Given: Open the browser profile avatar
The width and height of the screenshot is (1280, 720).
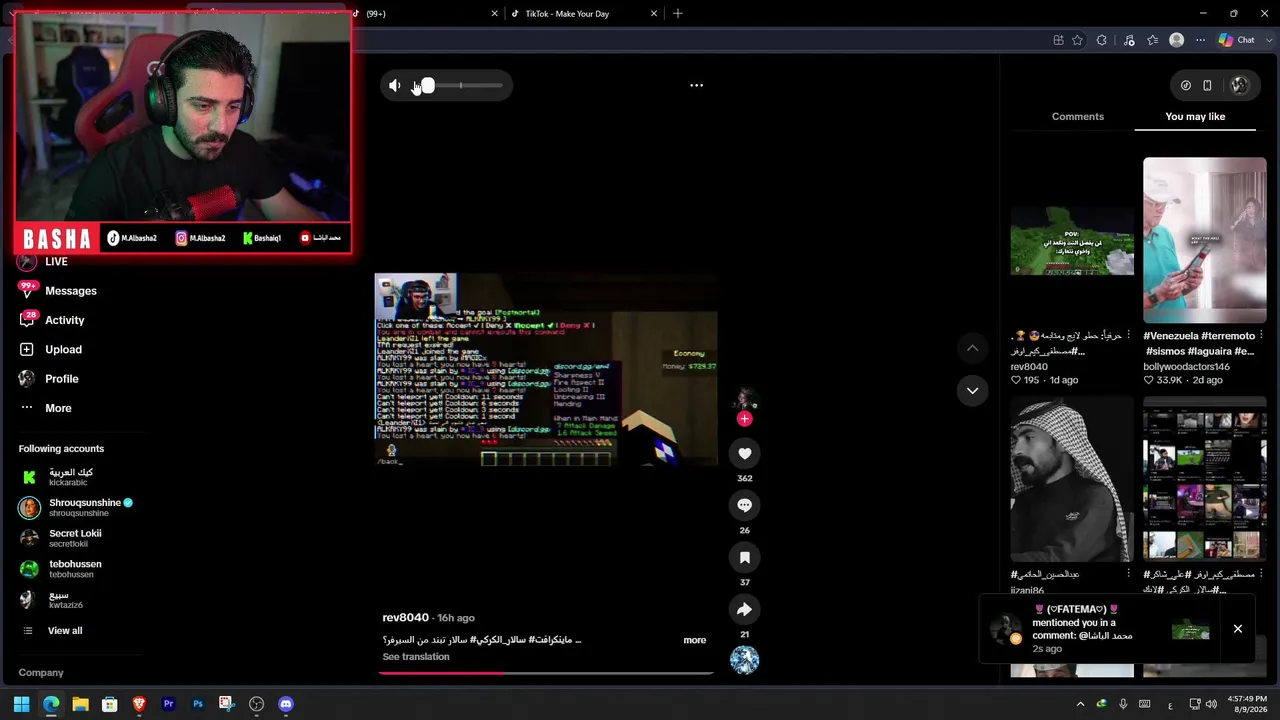Looking at the screenshot, I should [1177, 41].
